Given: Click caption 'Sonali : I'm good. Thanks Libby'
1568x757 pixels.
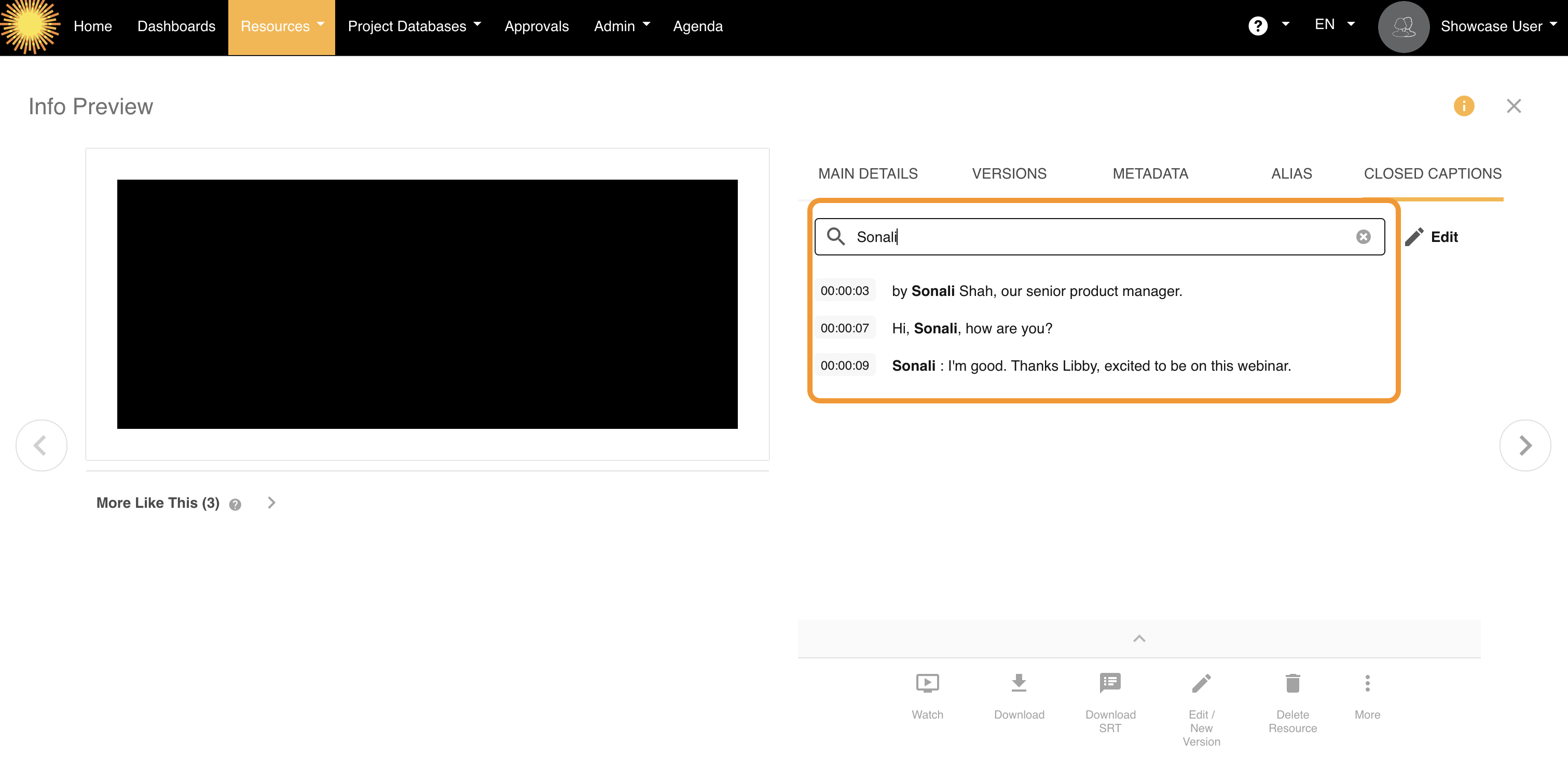Looking at the screenshot, I should pyautogui.click(x=1091, y=366).
